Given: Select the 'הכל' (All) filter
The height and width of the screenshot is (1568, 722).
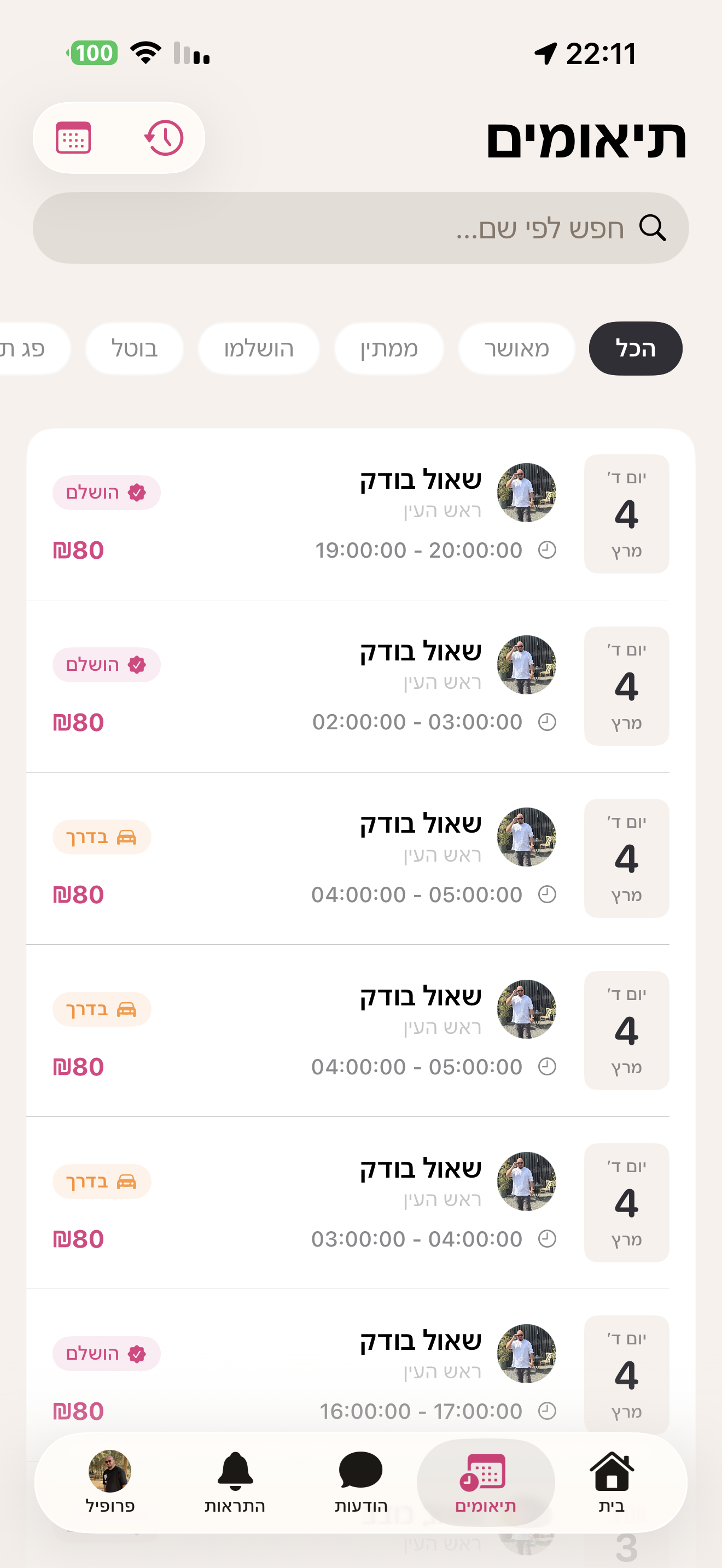Looking at the screenshot, I should click(x=635, y=349).
